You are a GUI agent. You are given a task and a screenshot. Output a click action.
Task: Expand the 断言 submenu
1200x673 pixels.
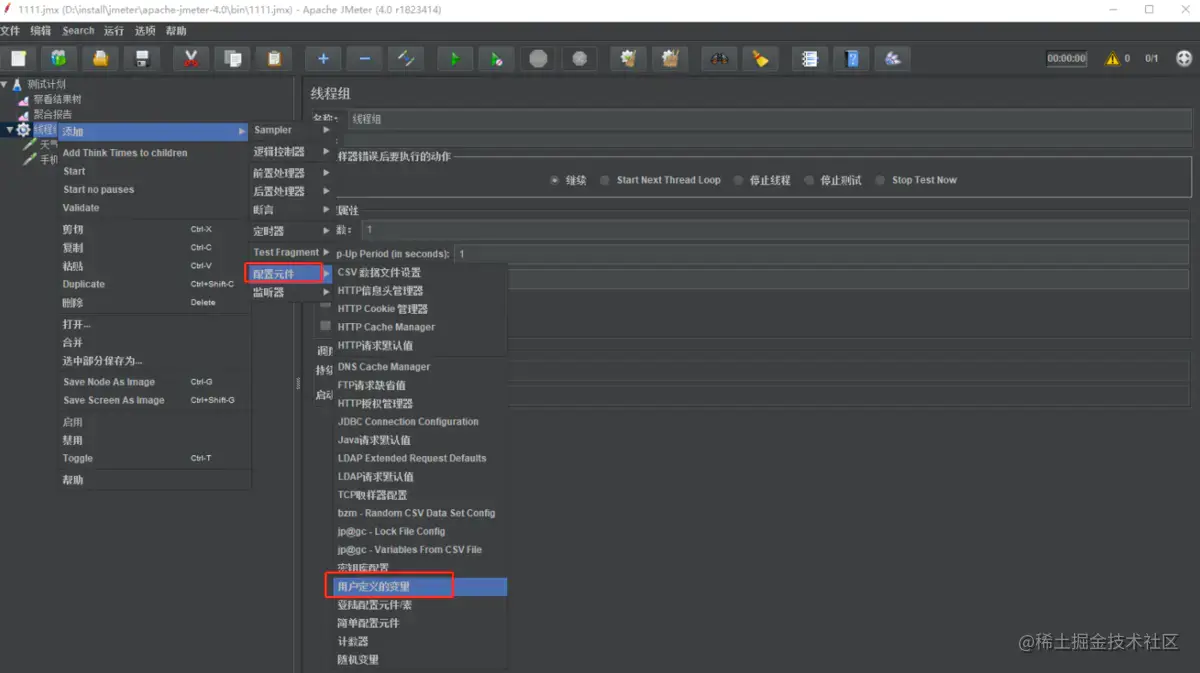[291, 210]
